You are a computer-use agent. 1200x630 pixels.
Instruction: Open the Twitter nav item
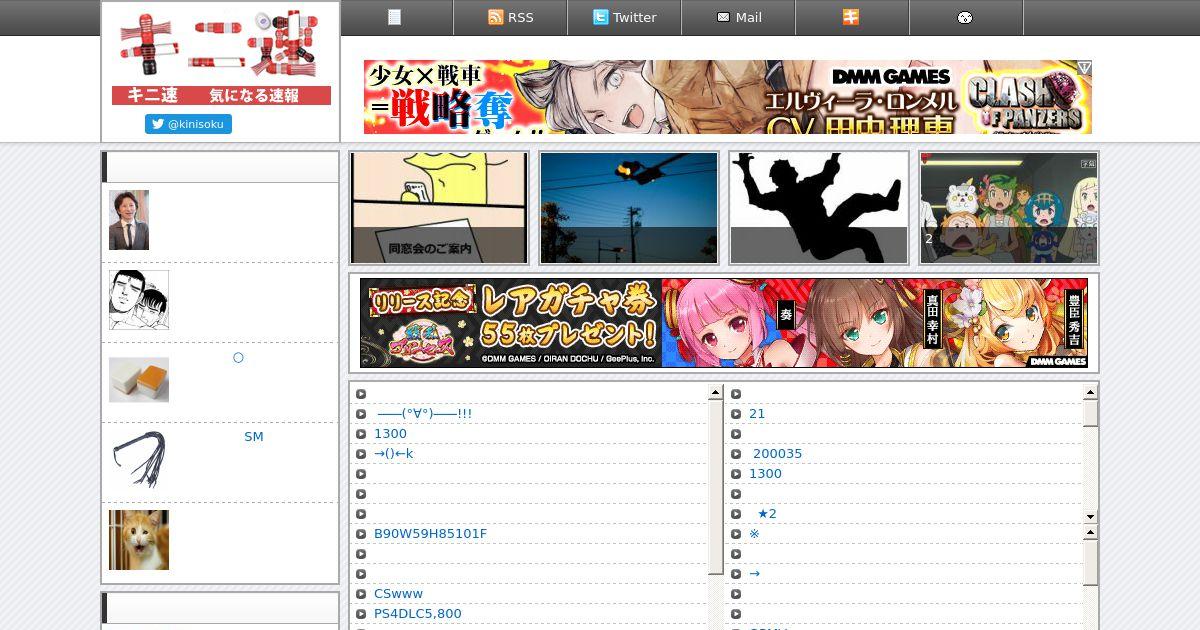tap(624, 17)
